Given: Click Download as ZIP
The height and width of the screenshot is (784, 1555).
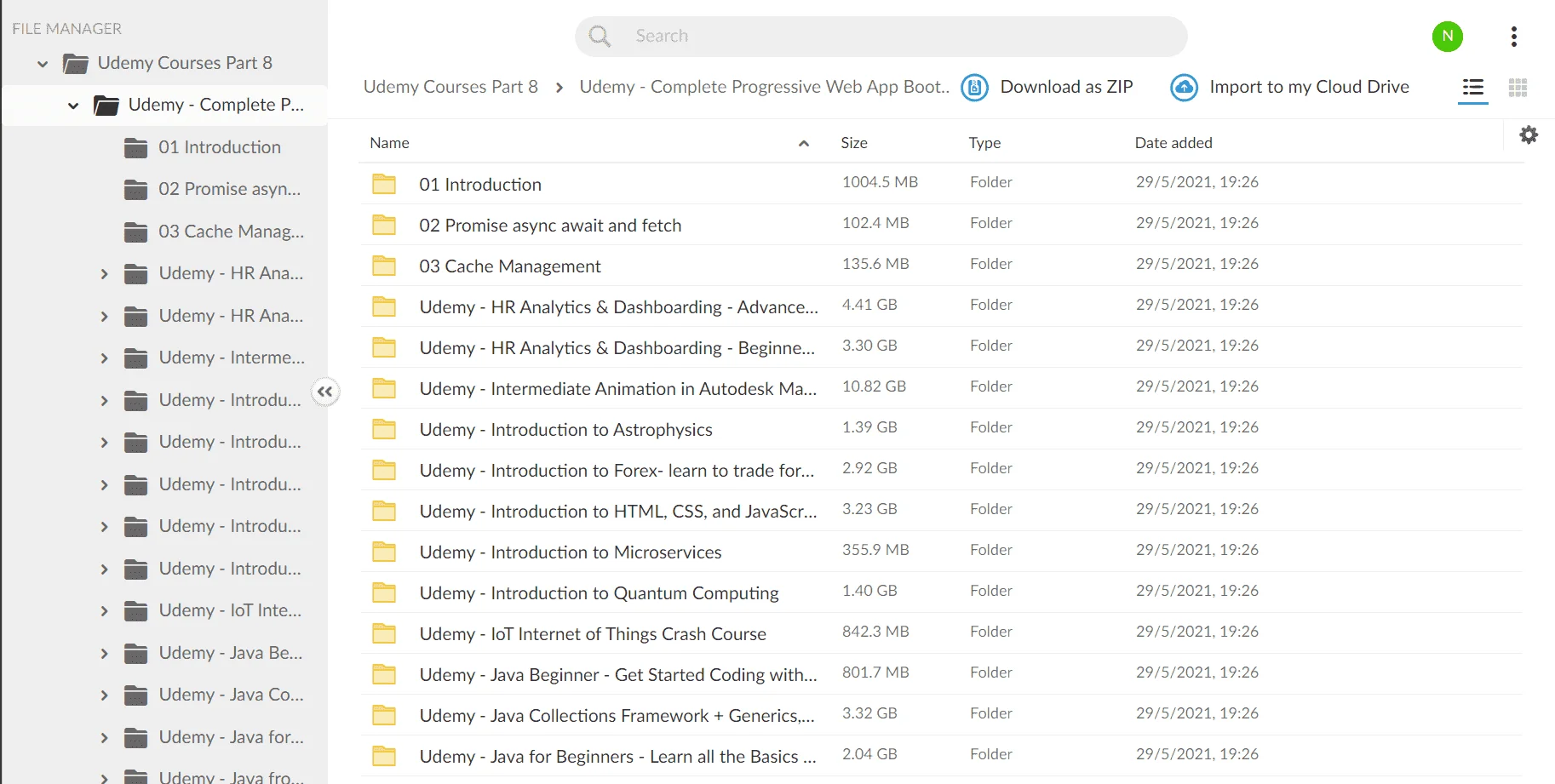Looking at the screenshot, I should (x=1066, y=87).
